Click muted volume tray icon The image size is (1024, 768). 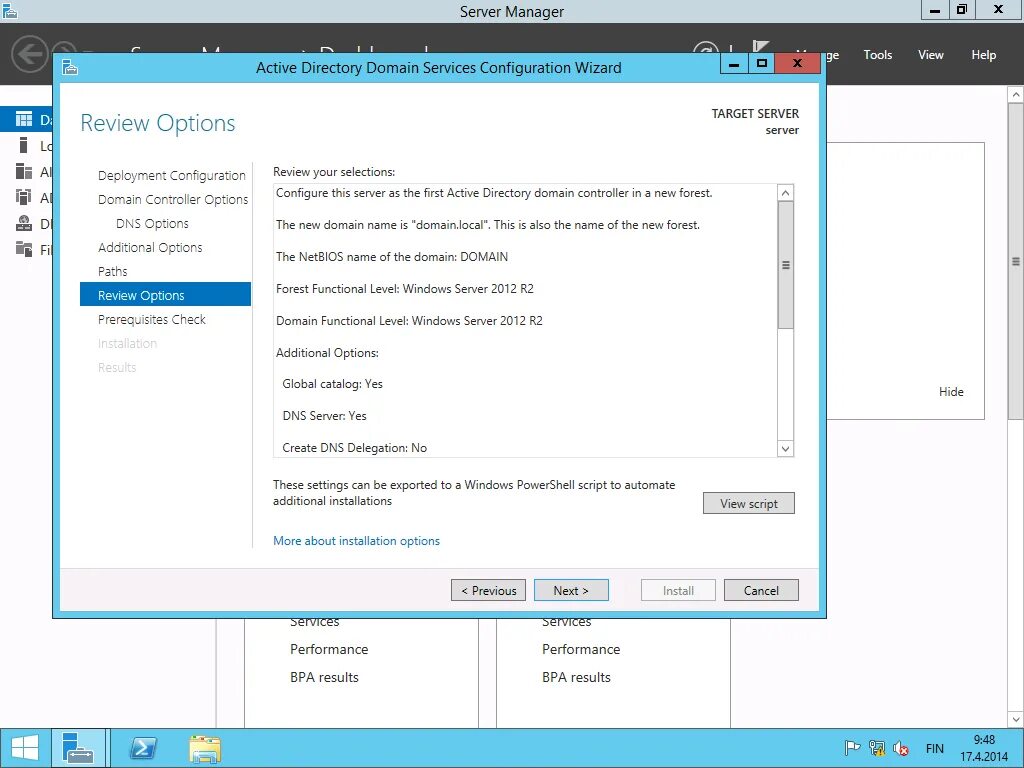coord(901,748)
